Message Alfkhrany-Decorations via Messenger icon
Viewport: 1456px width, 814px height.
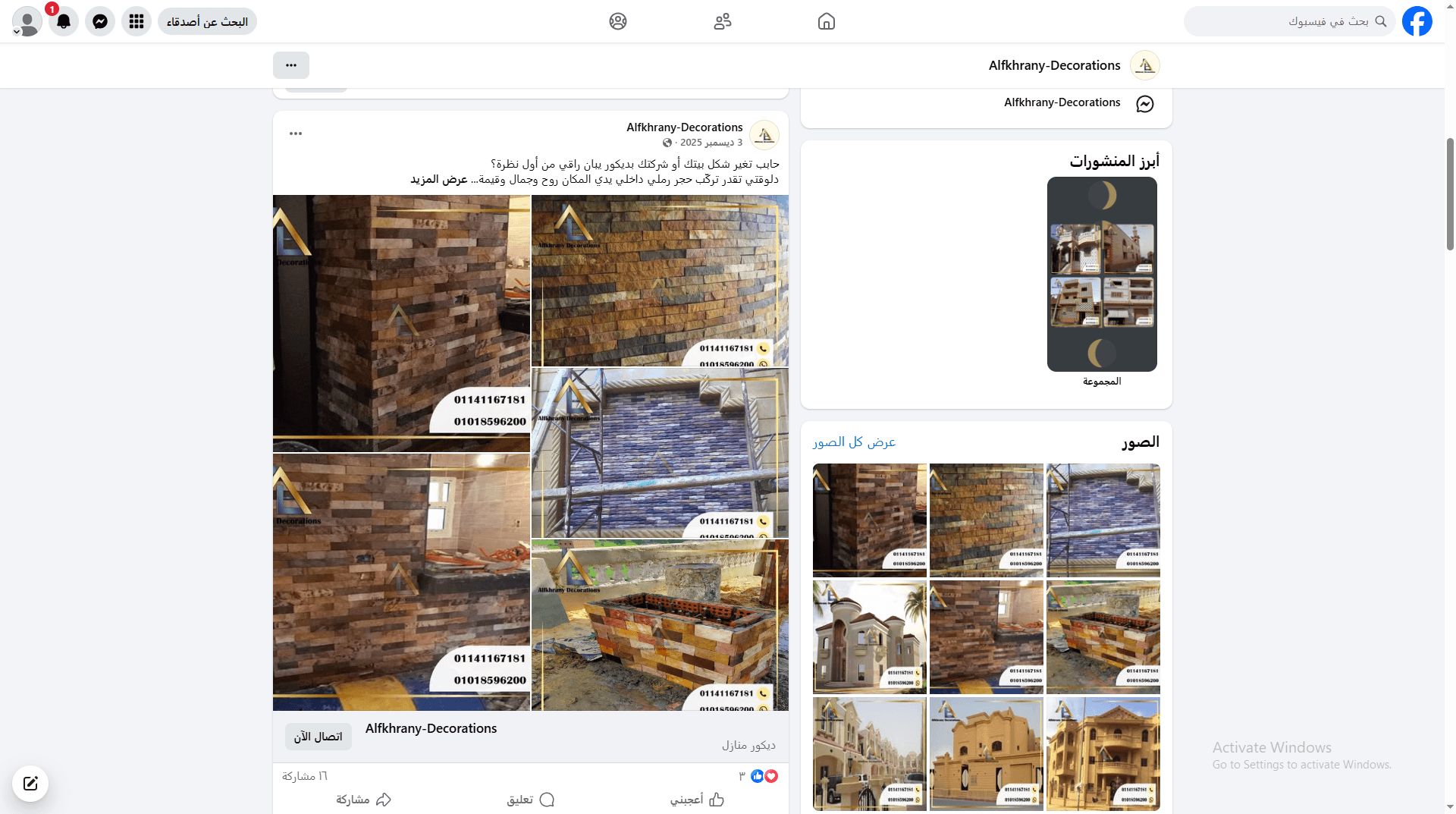(1144, 104)
